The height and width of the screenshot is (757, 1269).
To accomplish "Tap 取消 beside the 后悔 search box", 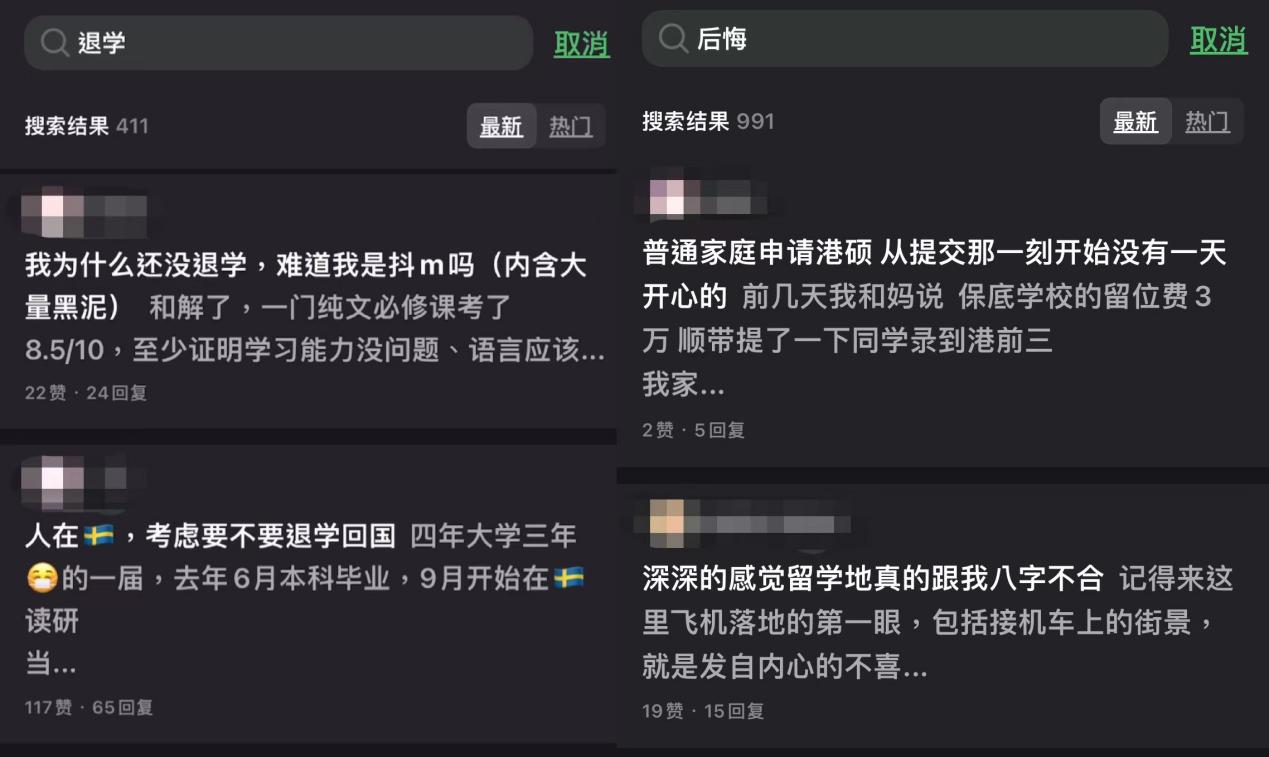I will pos(1218,40).
